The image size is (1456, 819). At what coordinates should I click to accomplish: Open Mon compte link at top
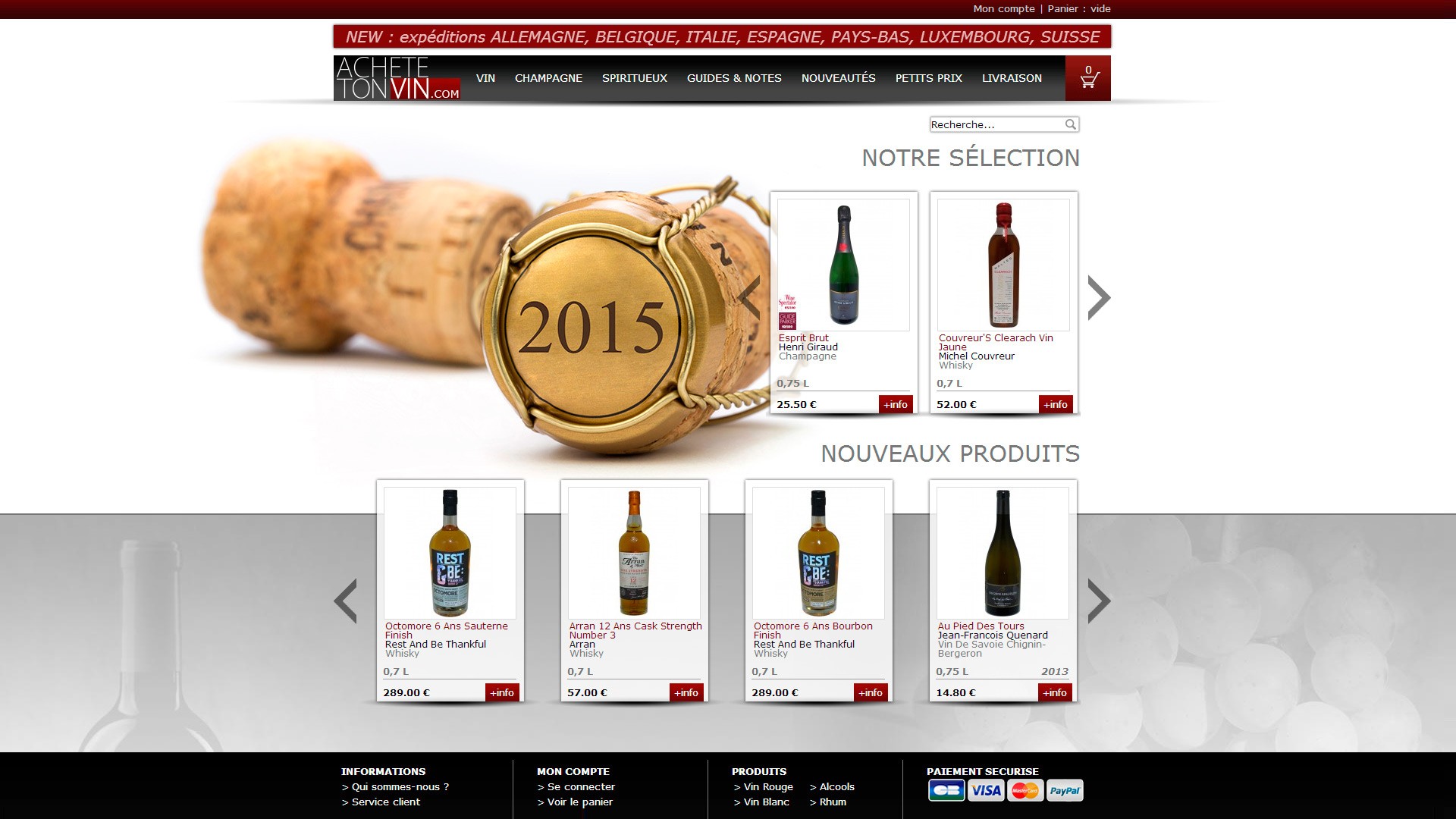pos(1004,9)
